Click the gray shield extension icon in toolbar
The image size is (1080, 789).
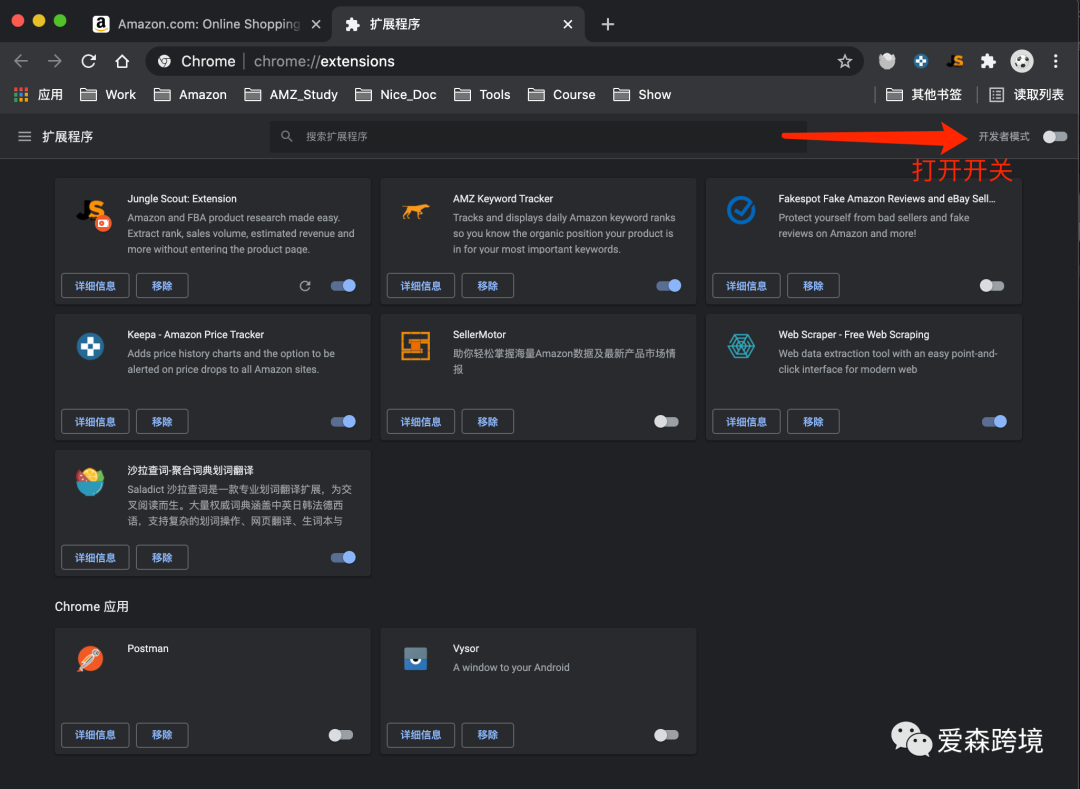[887, 61]
